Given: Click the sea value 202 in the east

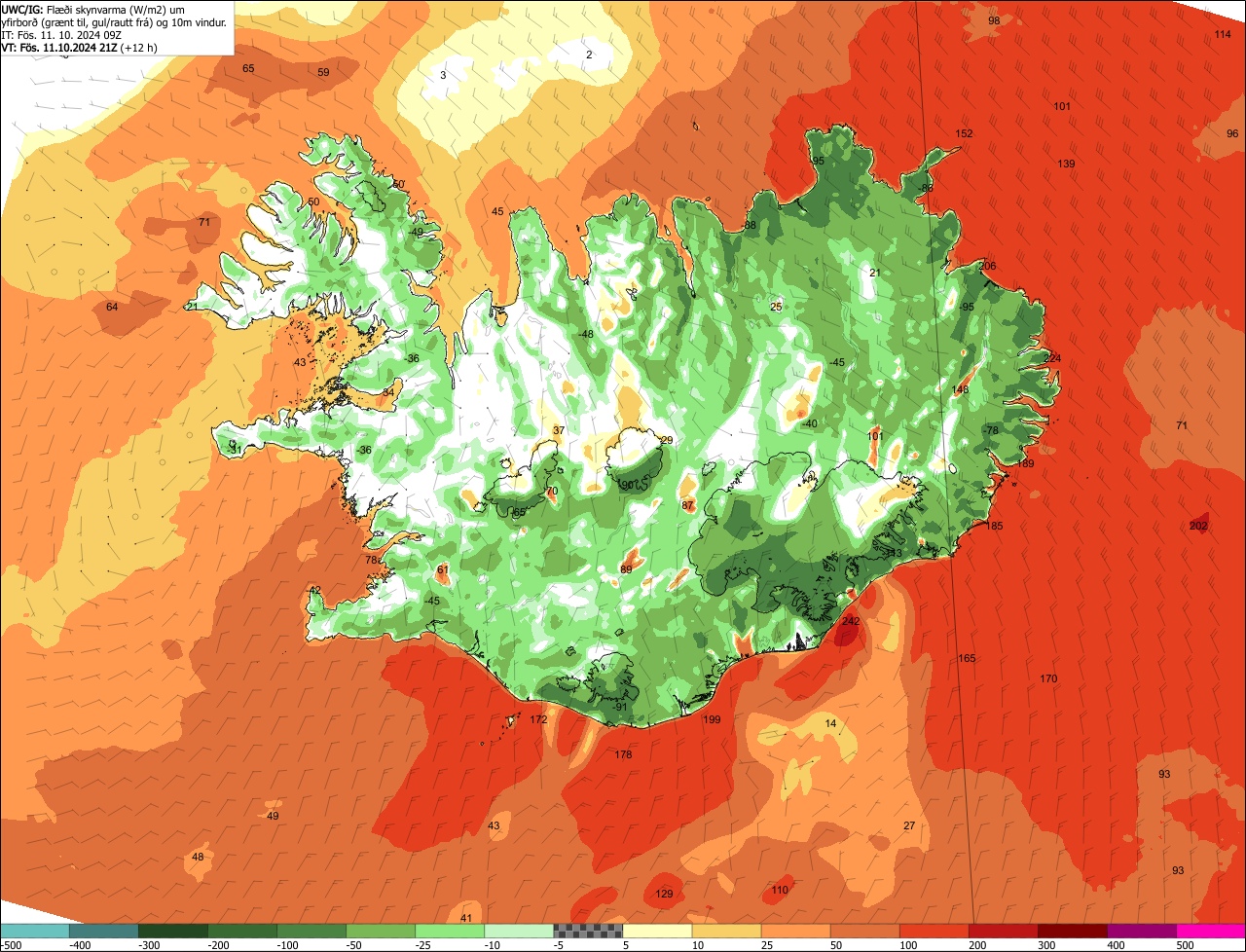Looking at the screenshot, I should tap(1198, 527).
